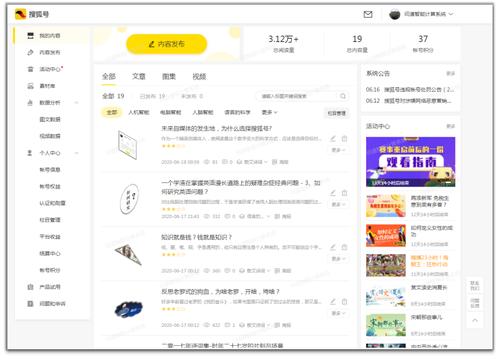Click the 反思老罗 article blue thumbnail
Image resolution: width=500 pixels, height=360 pixels.
click(x=128, y=309)
